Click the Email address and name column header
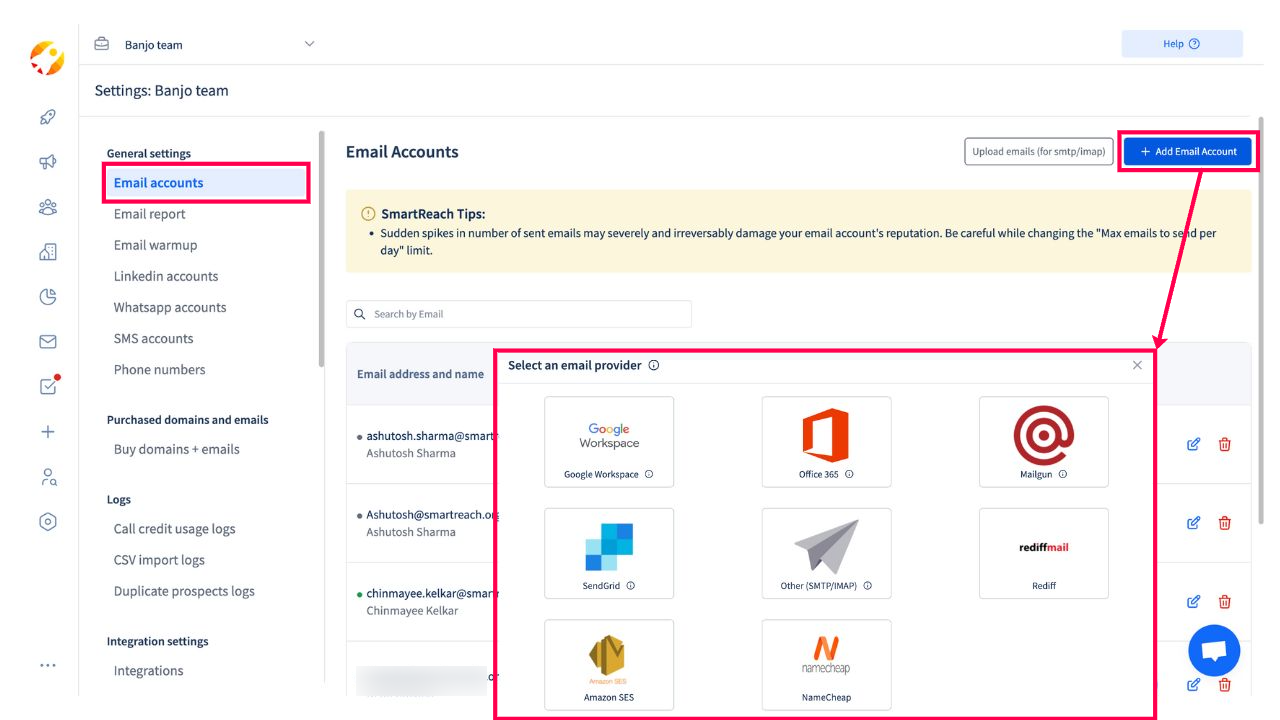This screenshot has width=1280, height=720. tap(420, 374)
